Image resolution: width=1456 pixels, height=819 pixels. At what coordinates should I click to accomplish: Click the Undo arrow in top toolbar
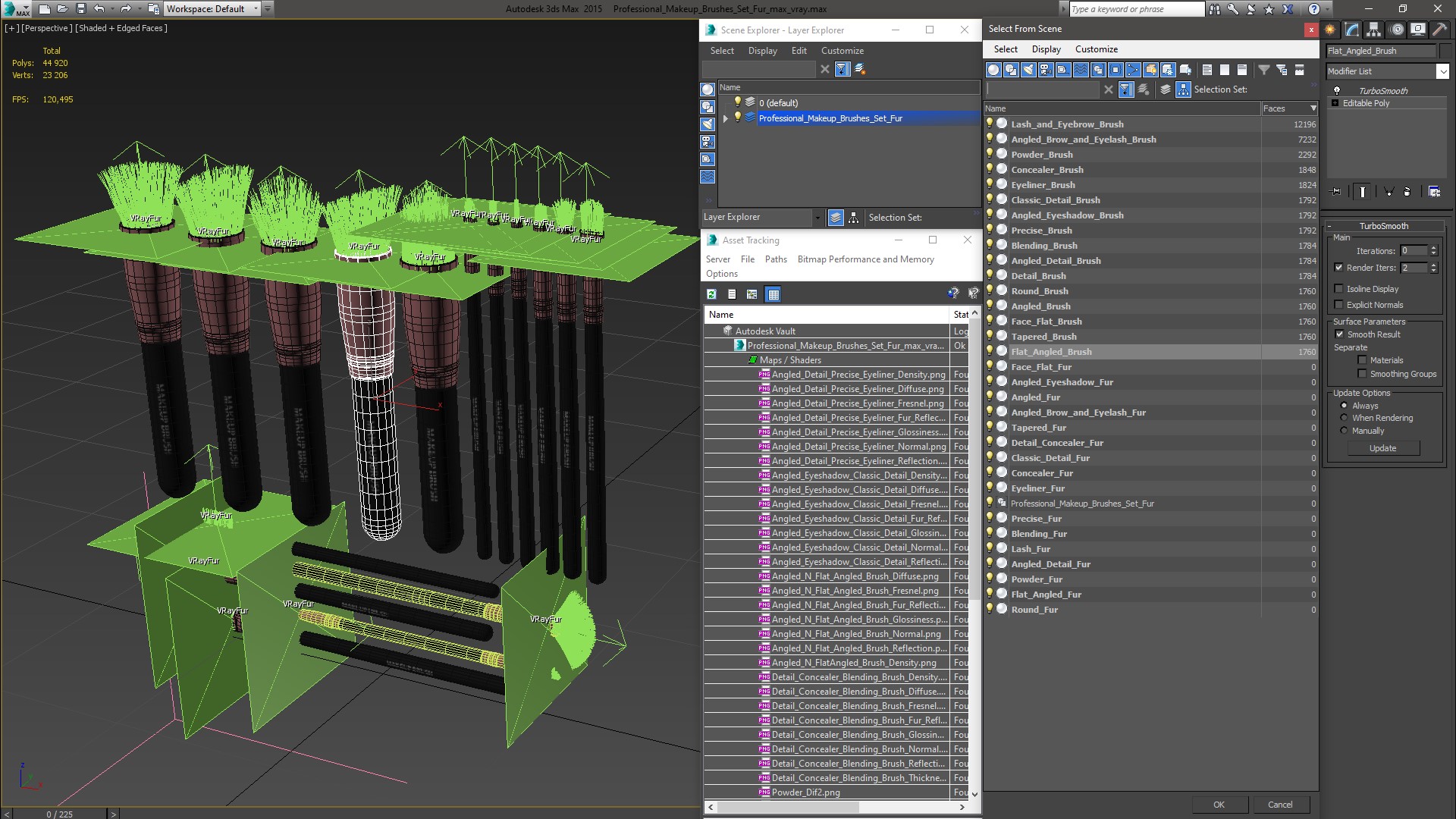(x=99, y=9)
